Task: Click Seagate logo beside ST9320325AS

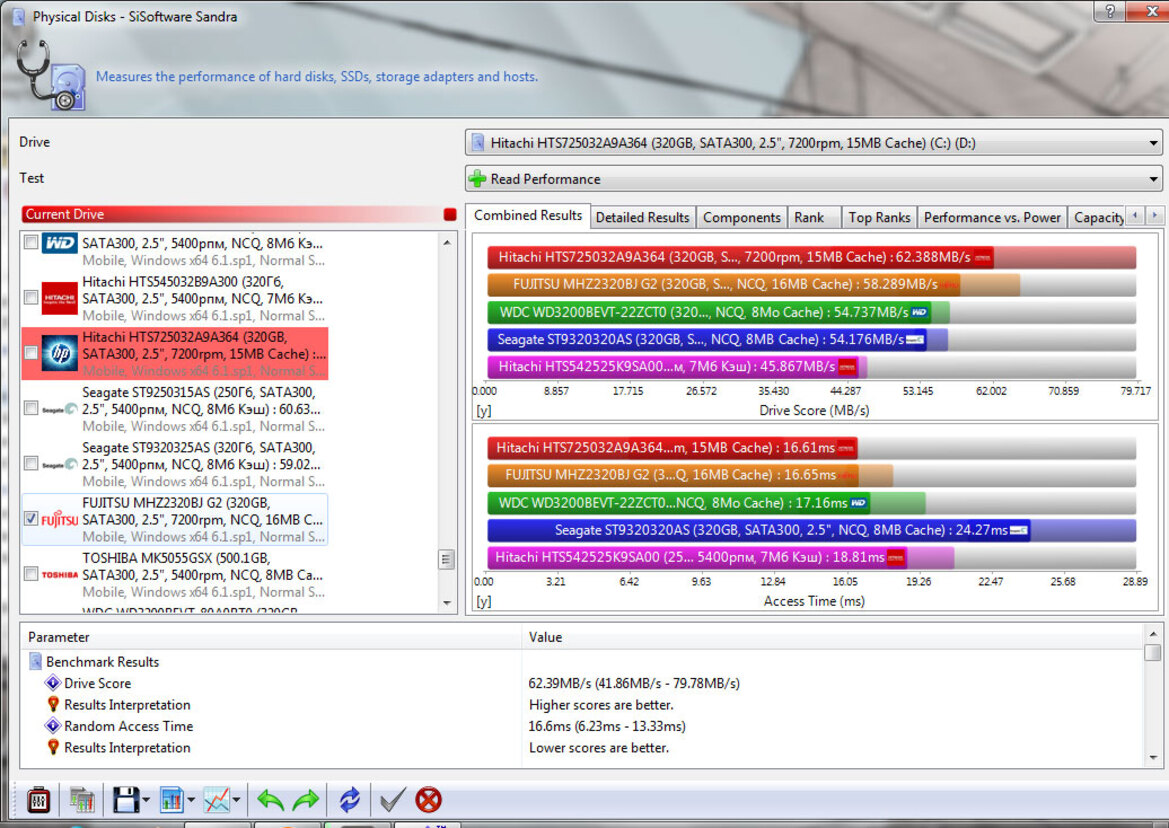Action: [60, 464]
